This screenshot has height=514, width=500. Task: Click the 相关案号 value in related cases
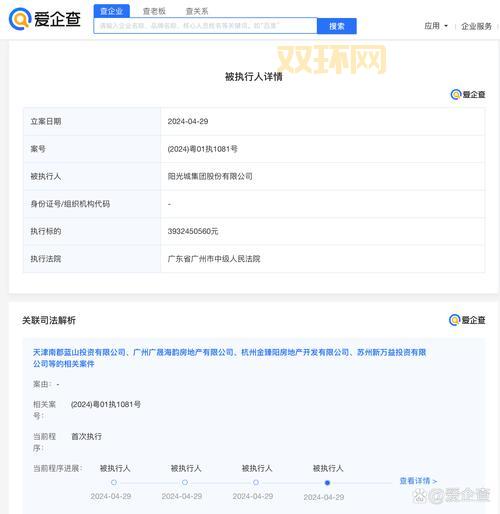coord(106,404)
